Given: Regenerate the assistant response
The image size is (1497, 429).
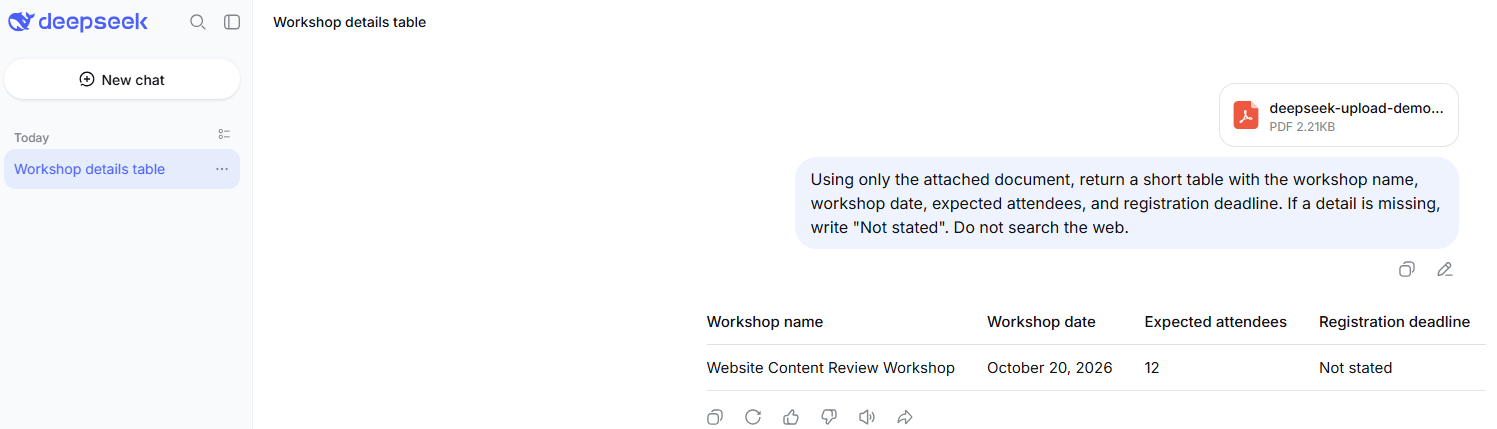Looking at the screenshot, I should coord(753,417).
